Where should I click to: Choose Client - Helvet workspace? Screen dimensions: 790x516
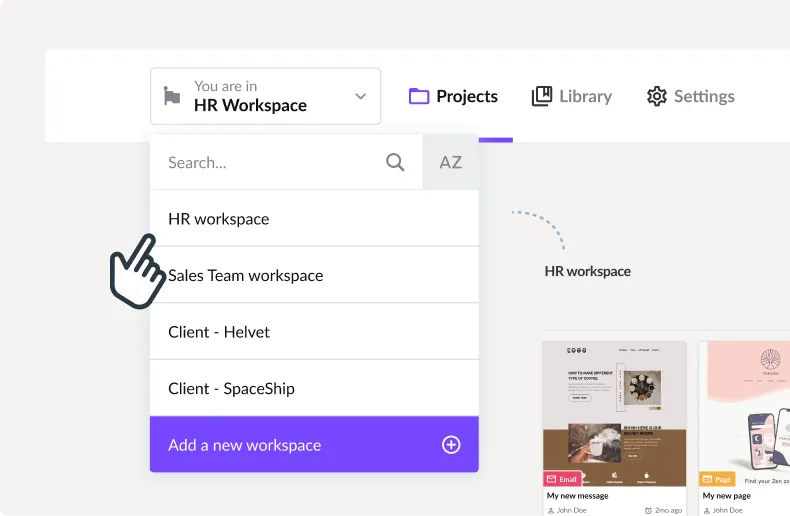point(314,332)
